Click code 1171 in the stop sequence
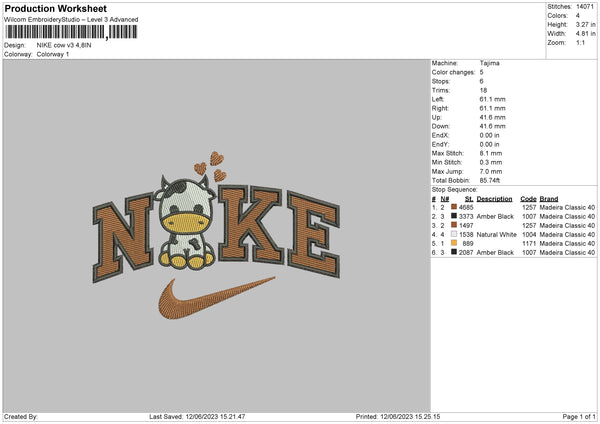Viewport: 600px width, 424px height. (529, 243)
